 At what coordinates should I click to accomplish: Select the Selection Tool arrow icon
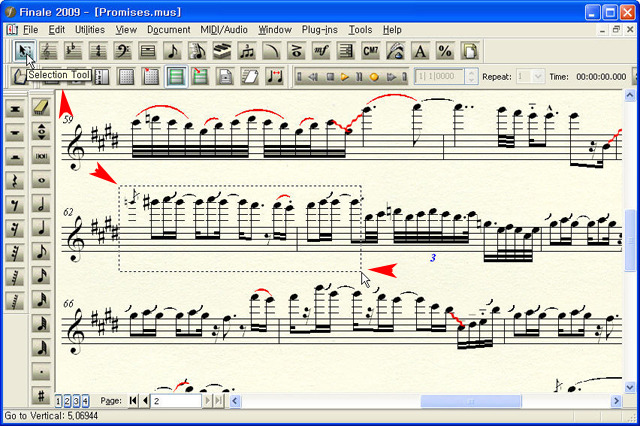24,51
